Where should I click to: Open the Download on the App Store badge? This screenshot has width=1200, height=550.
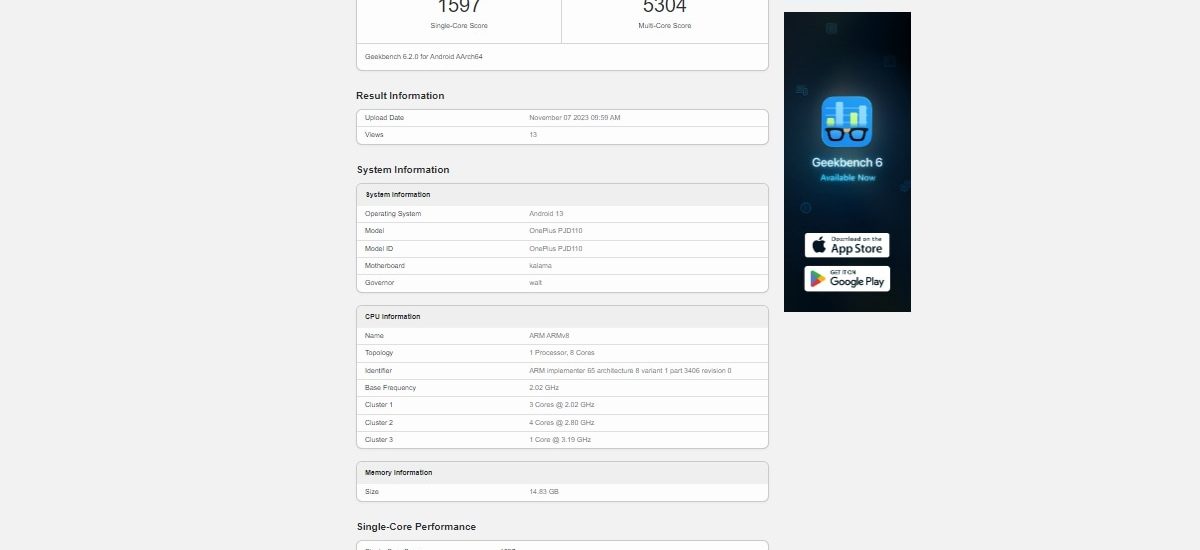(x=846, y=245)
